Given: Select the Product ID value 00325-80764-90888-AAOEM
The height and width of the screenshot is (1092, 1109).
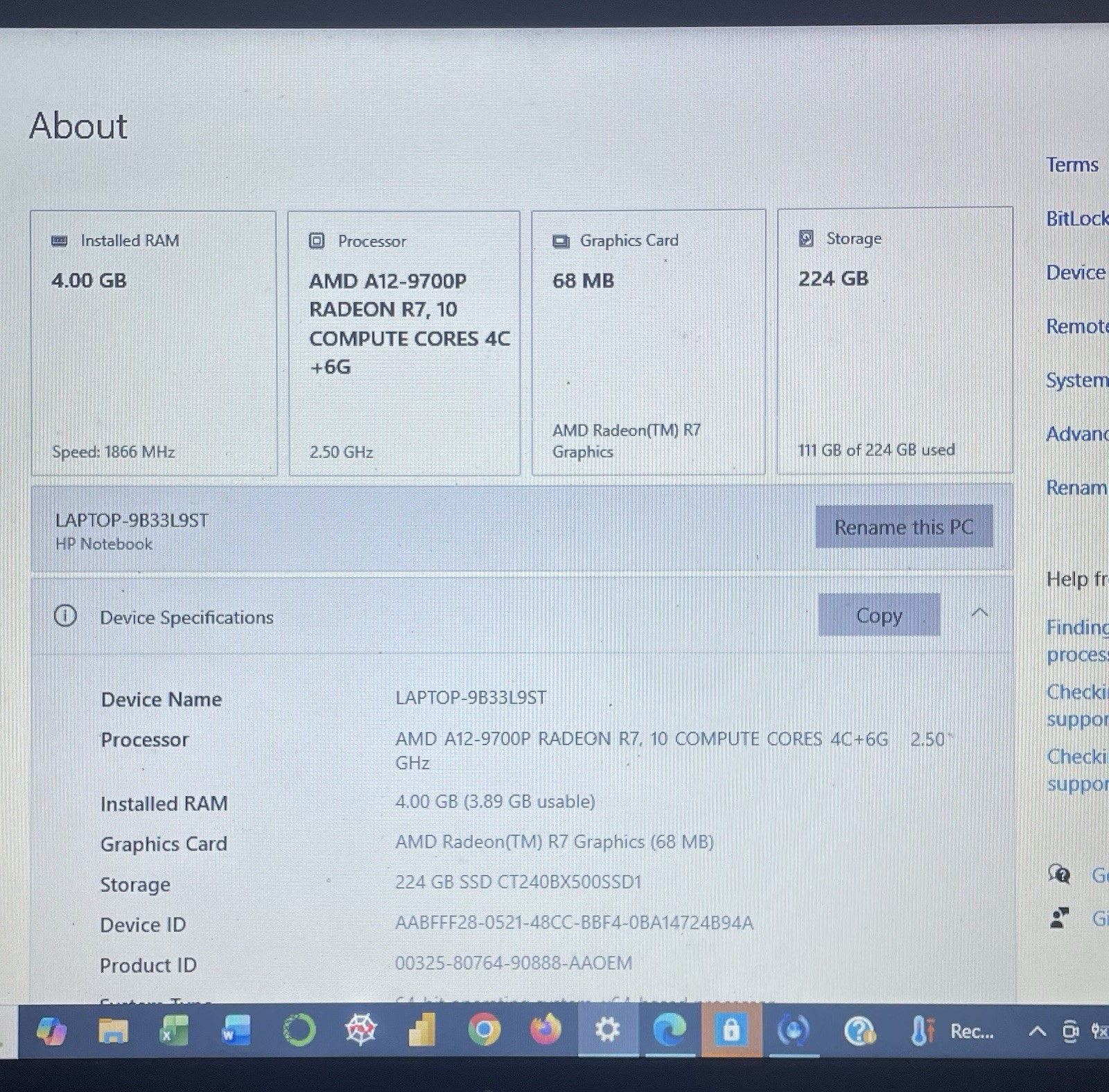Looking at the screenshot, I should pyautogui.click(x=514, y=963).
